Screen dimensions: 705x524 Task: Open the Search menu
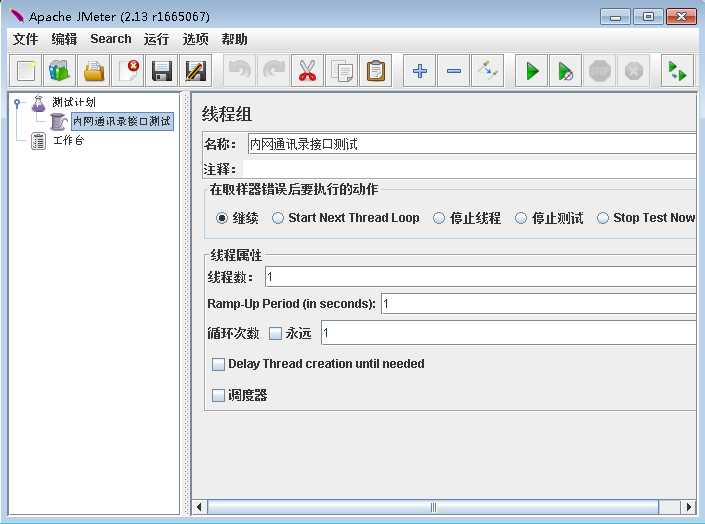point(111,39)
